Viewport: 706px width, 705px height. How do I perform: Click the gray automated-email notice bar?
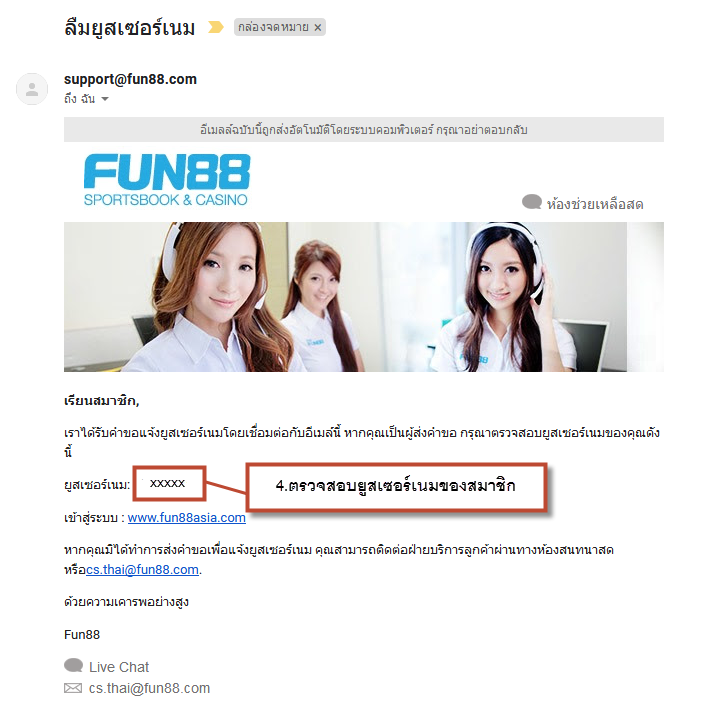pyautogui.click(x=364, y=130)
